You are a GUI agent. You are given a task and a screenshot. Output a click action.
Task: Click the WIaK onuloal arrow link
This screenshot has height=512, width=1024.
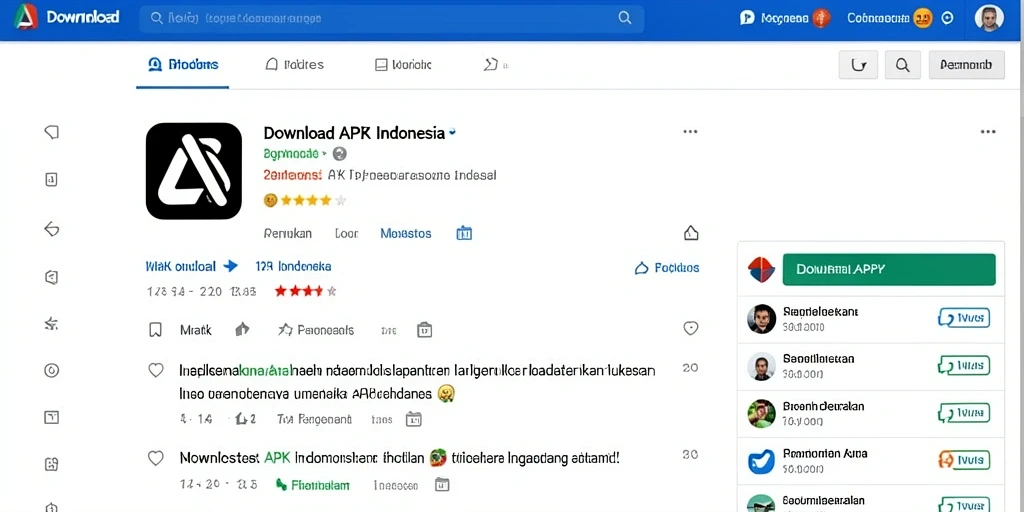[x=191, y=266]
